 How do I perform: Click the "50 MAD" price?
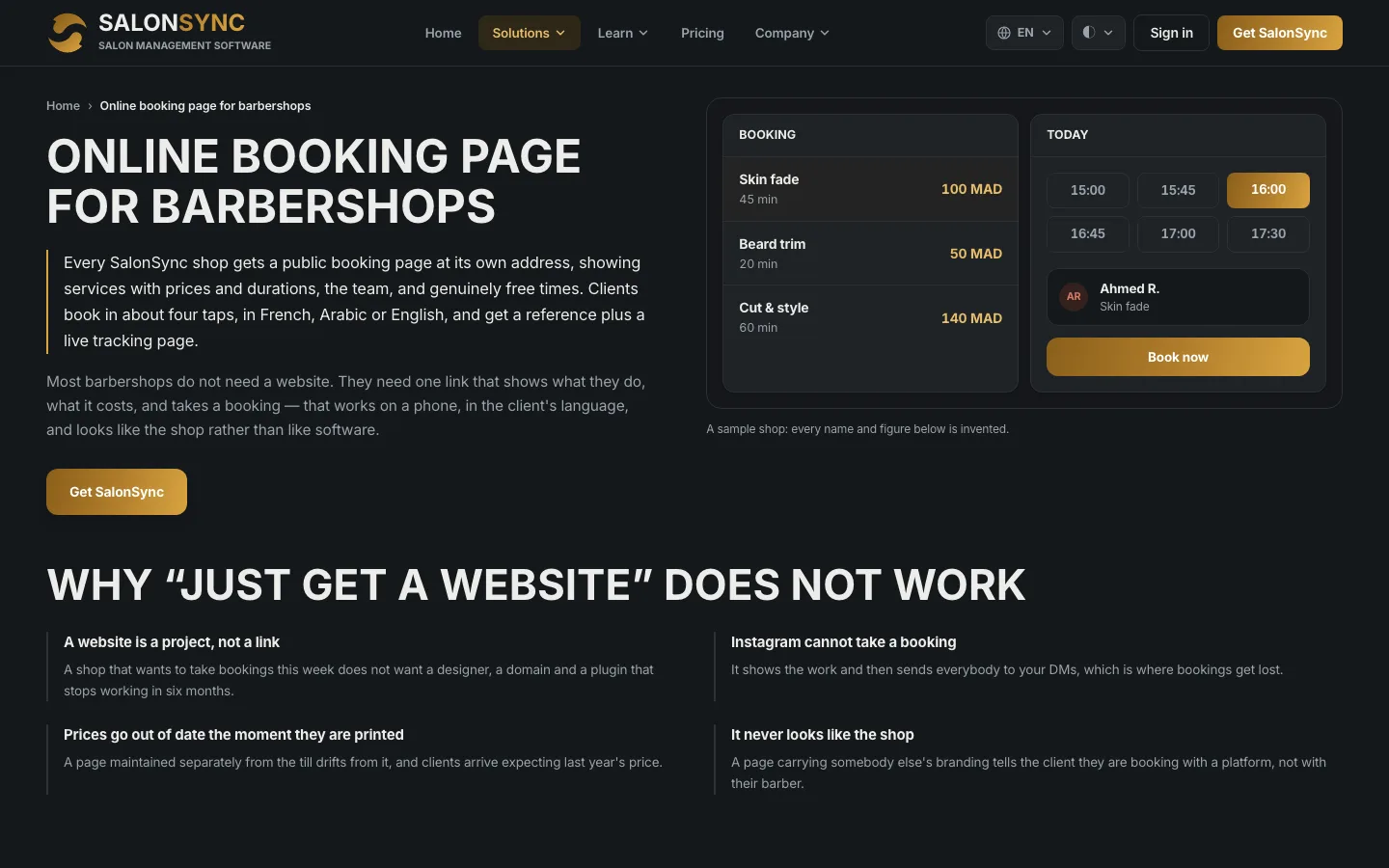tap(976, 254)
